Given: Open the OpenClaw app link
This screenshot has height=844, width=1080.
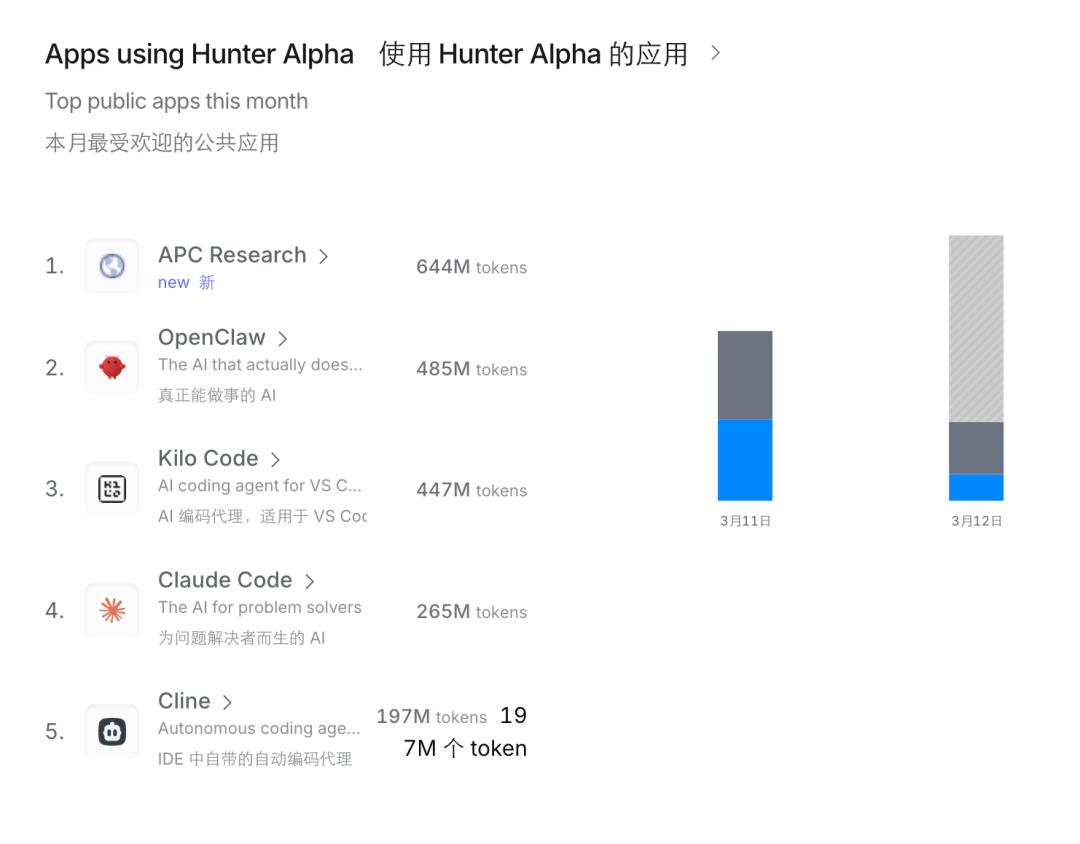Looking at the screenshot, I should click(x=212, y=338).
